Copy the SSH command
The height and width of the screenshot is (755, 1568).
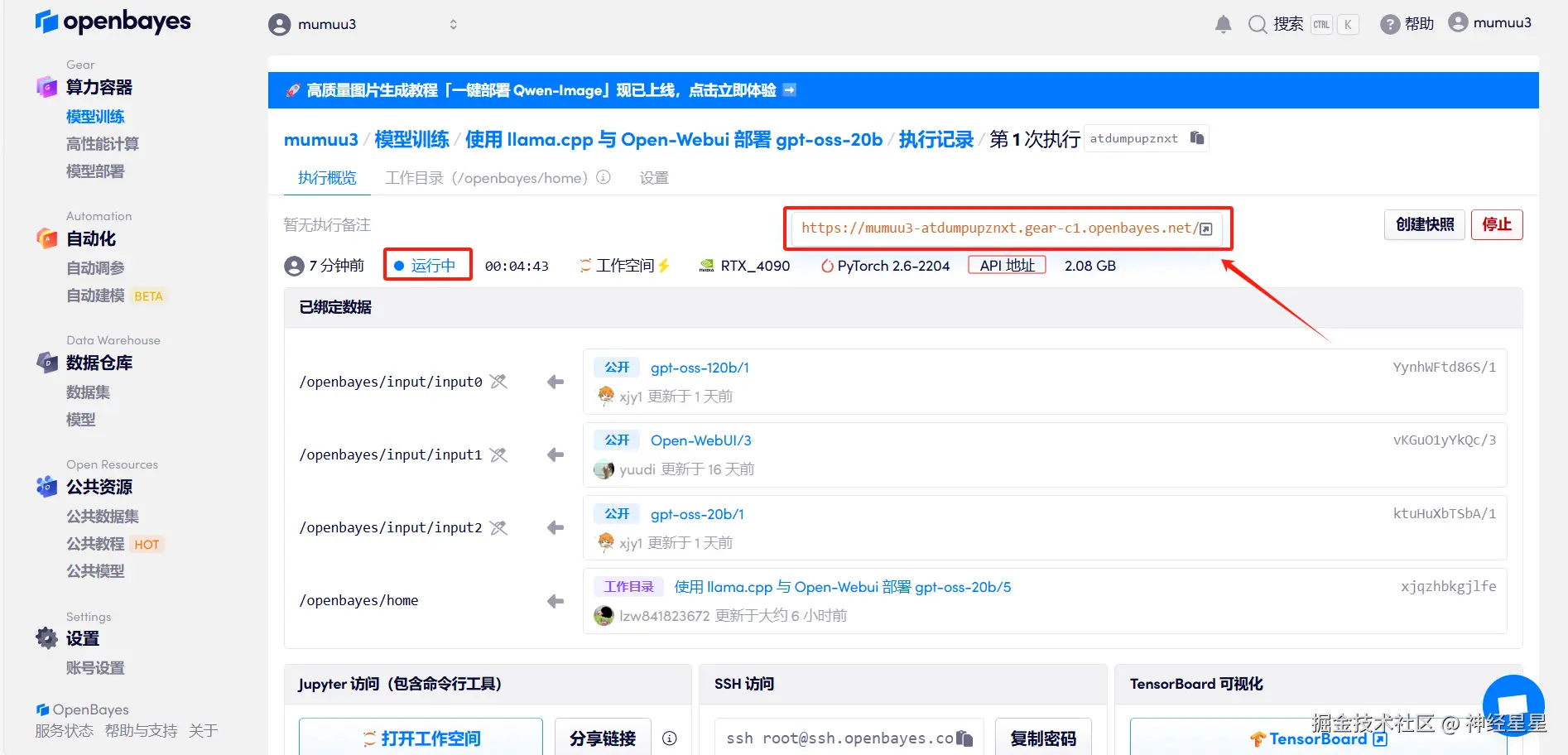coord(964,738)
